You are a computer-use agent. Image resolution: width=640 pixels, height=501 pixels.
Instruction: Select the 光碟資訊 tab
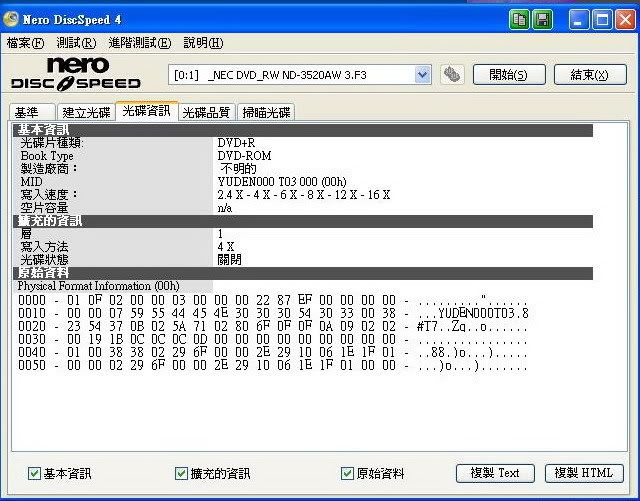point(147,111)
